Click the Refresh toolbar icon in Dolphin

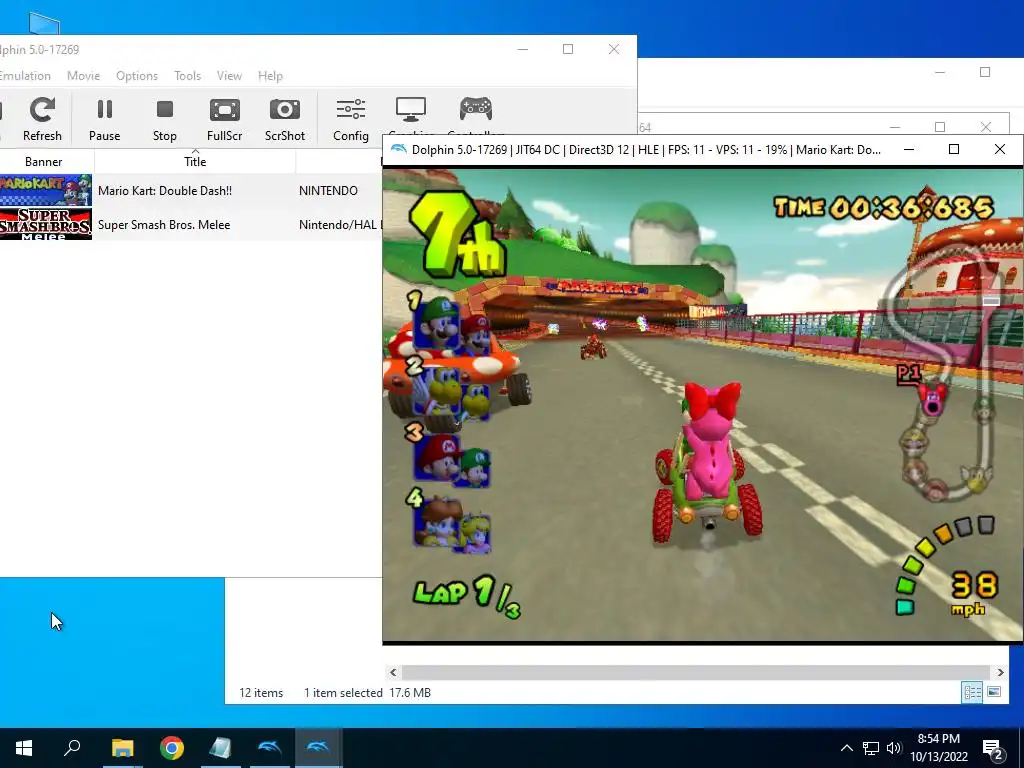coord(42,119)
